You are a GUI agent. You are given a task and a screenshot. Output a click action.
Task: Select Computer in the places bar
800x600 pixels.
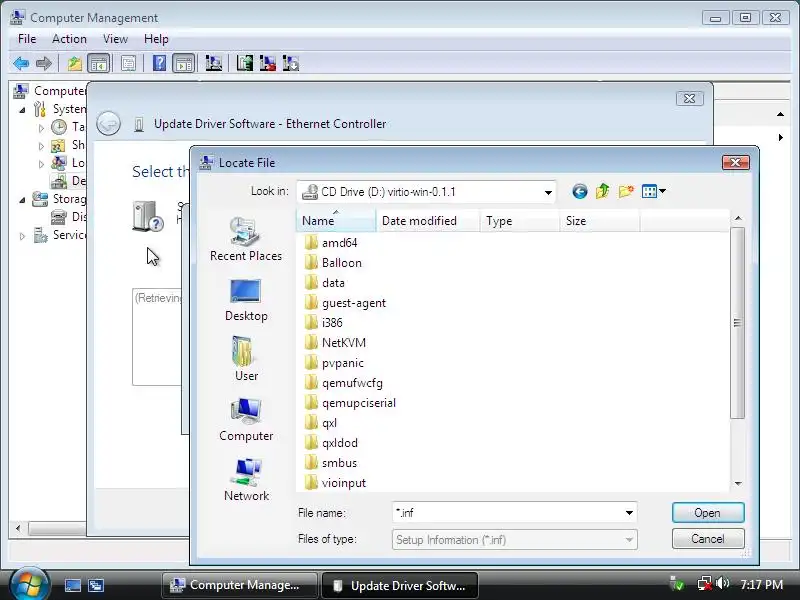pos(246,420)
